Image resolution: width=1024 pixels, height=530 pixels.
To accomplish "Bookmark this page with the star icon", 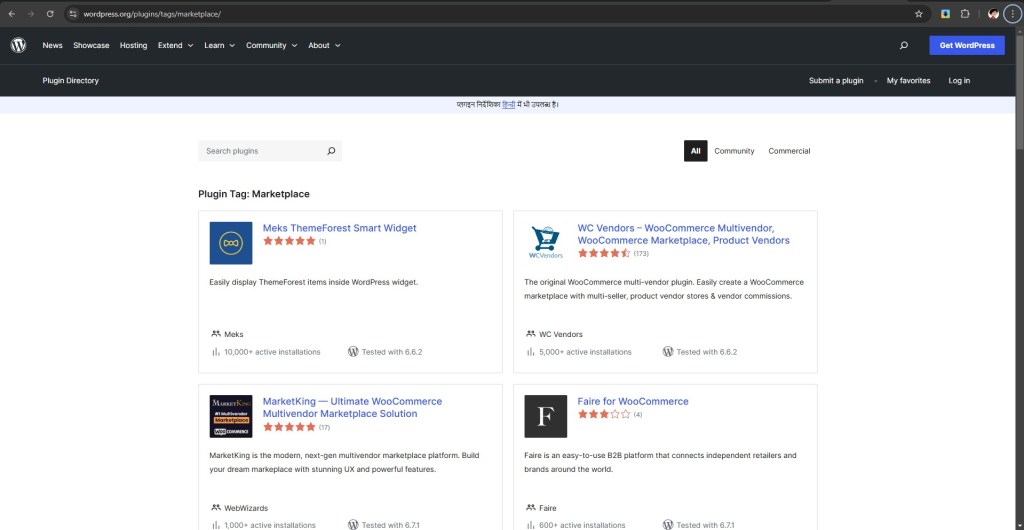I will coord(918,14).
